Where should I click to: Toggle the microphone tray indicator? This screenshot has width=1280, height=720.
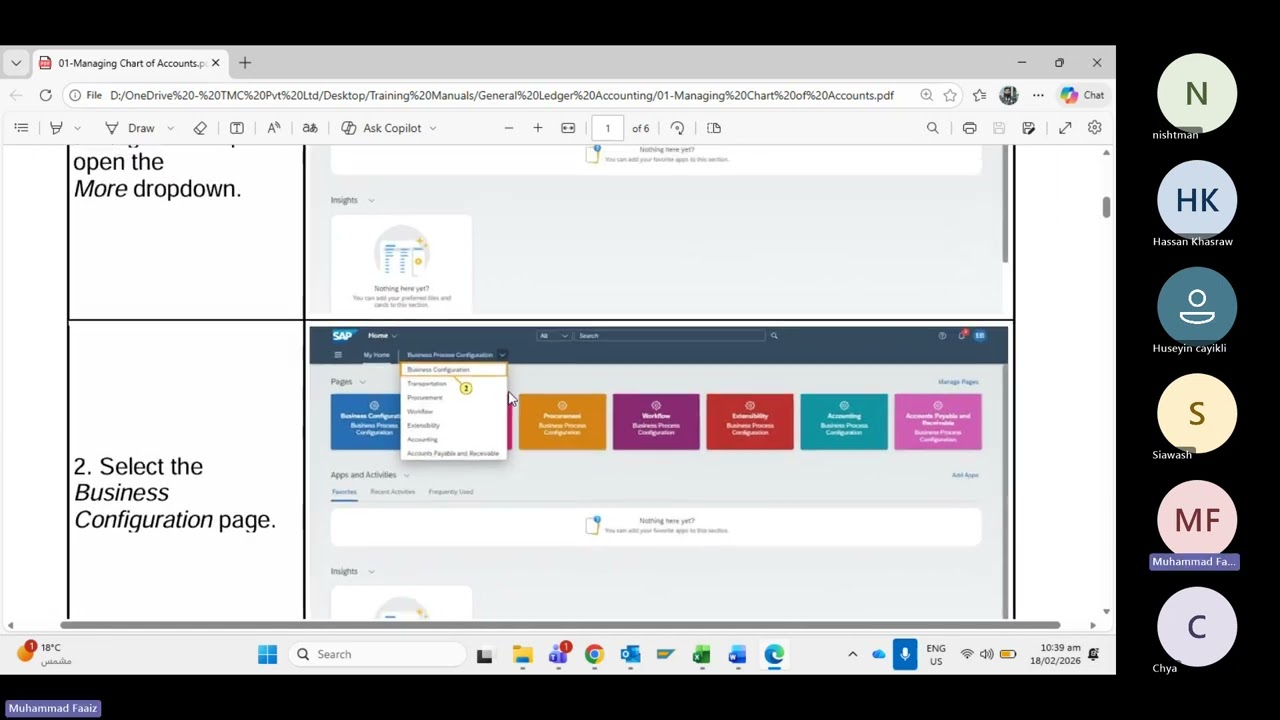point(905,654)
